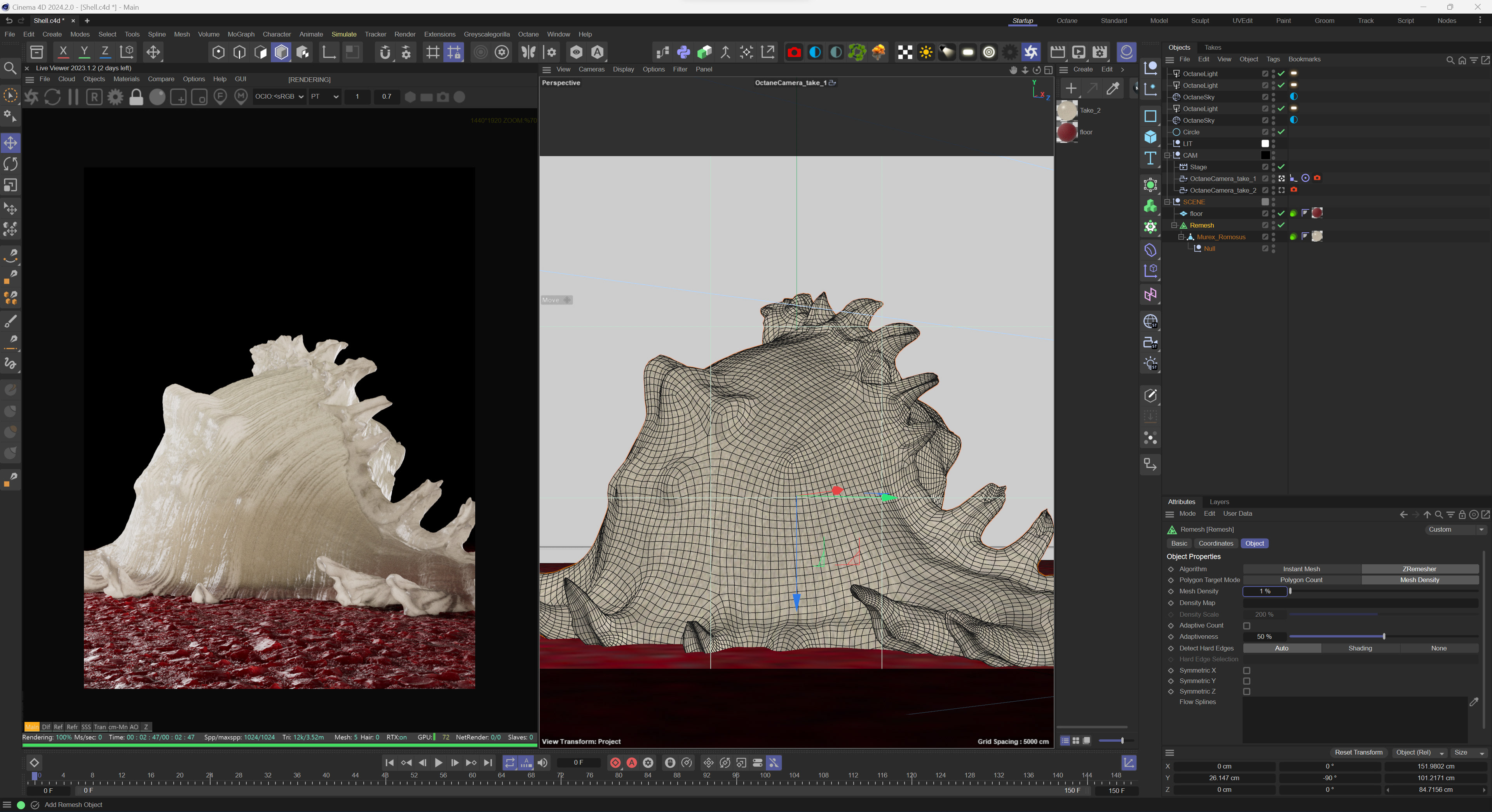Click the magnifier search icon at top left

(x=10, y=68)
